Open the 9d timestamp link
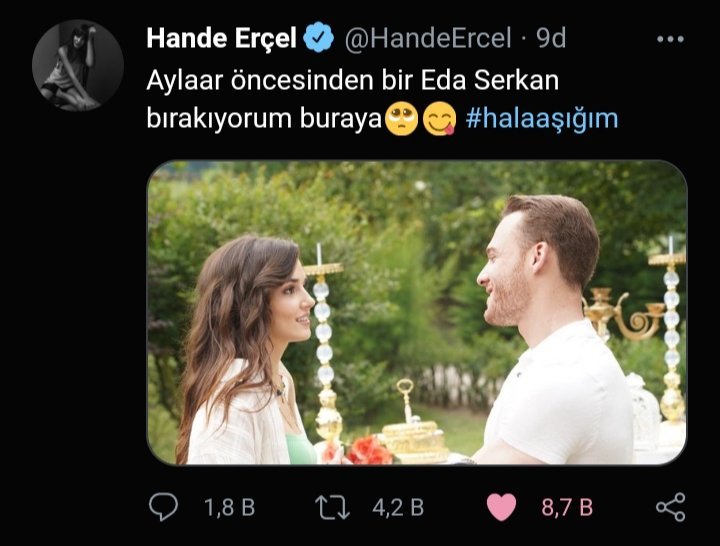The image size is (720, 546). coord(551,38)
